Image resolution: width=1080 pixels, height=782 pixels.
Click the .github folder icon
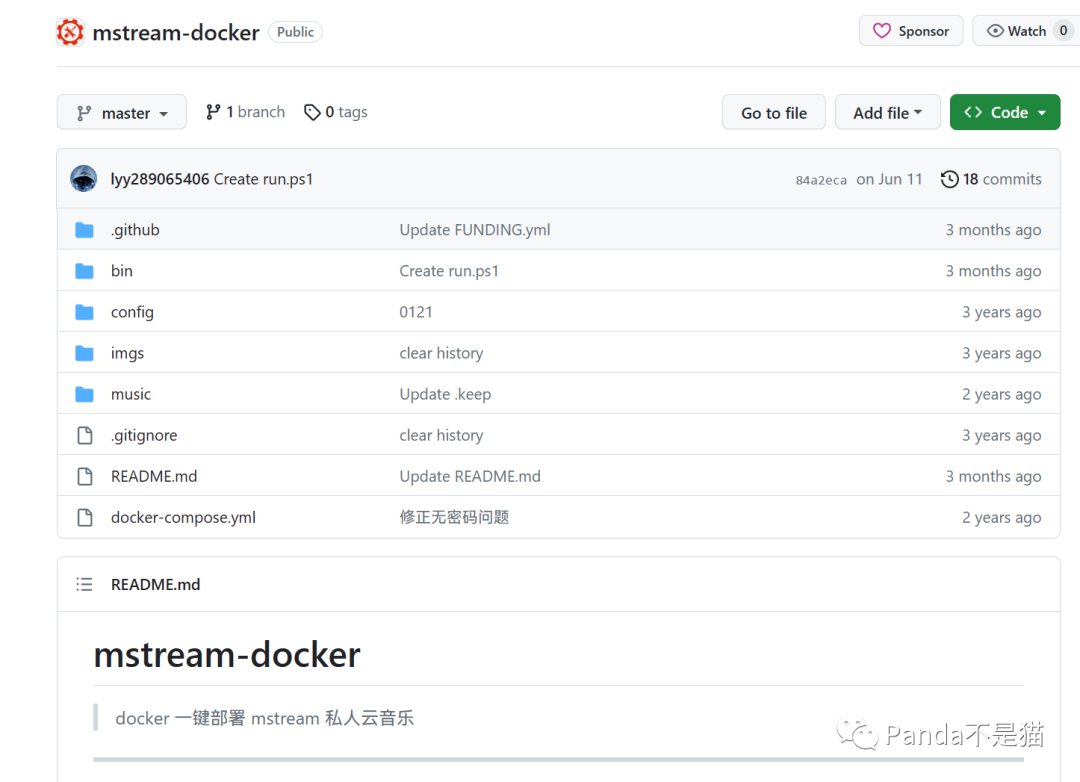[x=84, y=229]
